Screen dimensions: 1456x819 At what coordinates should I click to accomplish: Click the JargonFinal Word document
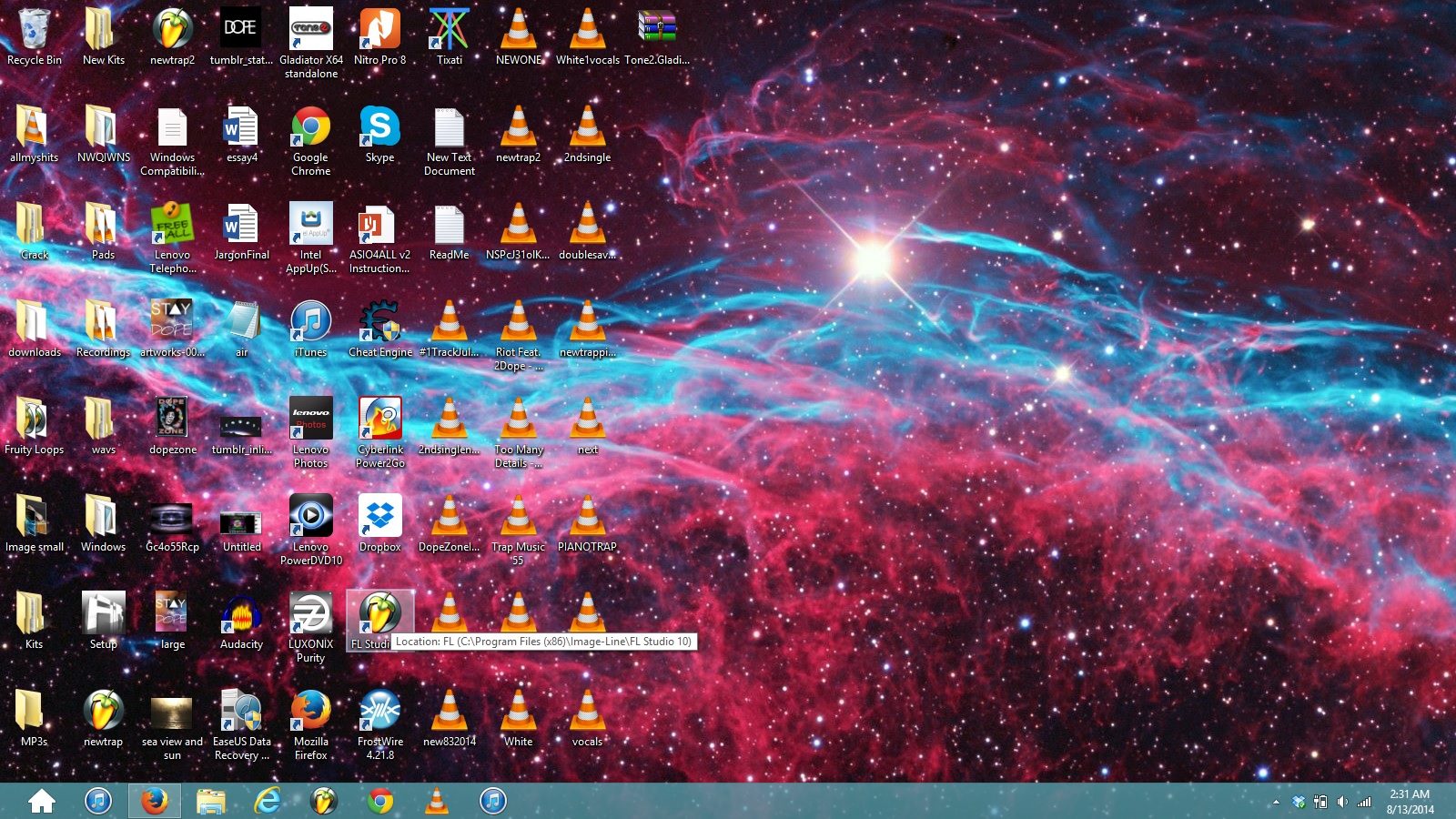(x=241, y=226)
